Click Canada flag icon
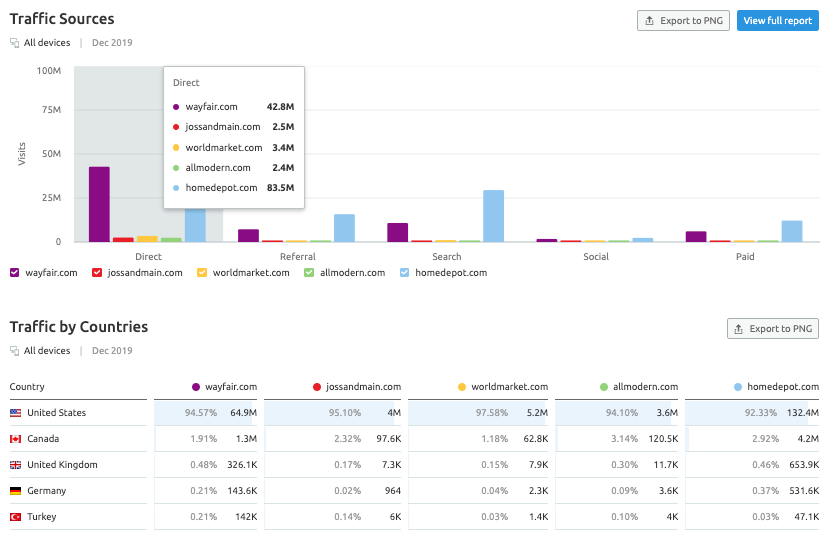829x534 pixels. point(16,439)
